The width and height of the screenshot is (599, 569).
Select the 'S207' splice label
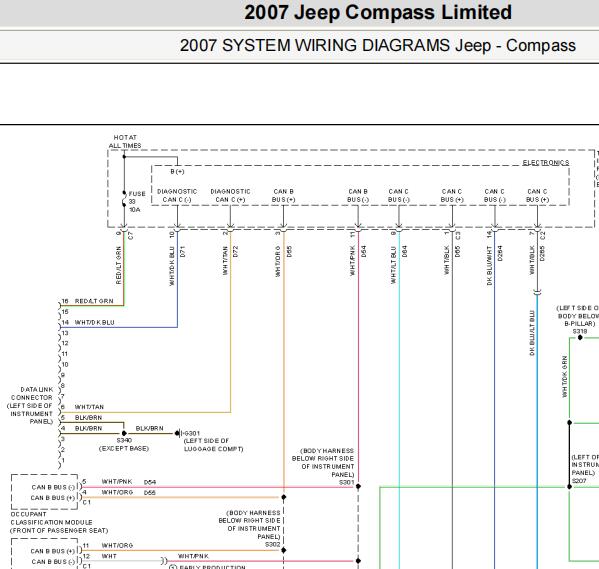579,481
